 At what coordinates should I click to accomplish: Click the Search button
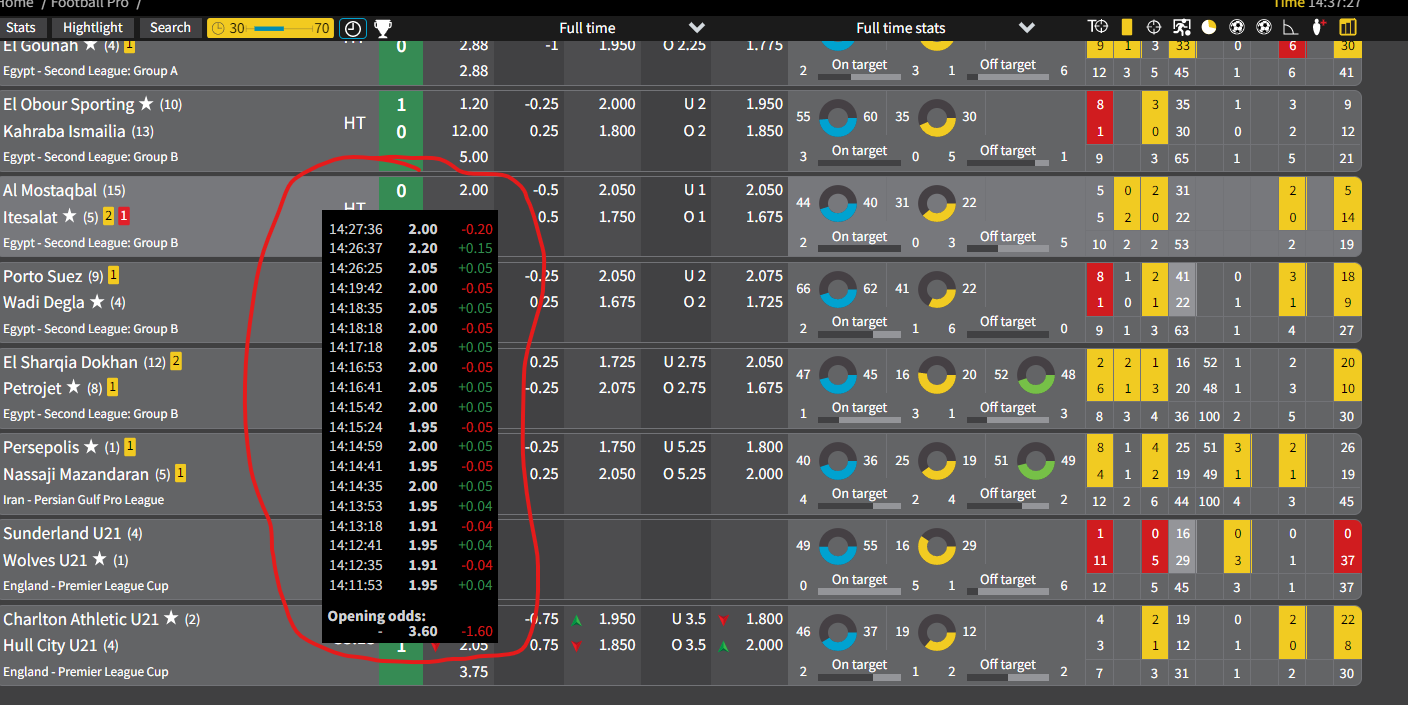pos(170,28)
